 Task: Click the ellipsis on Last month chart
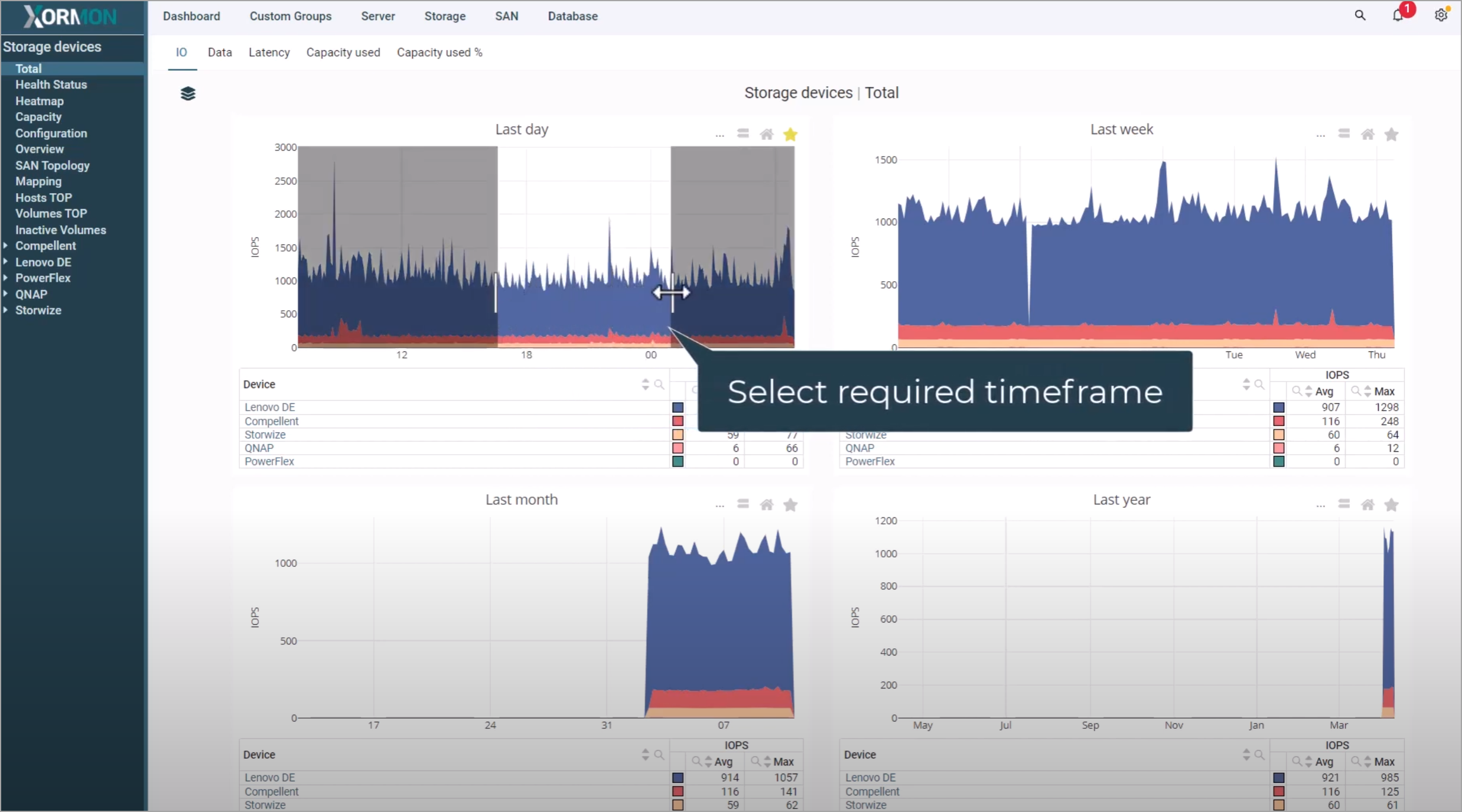719,505
